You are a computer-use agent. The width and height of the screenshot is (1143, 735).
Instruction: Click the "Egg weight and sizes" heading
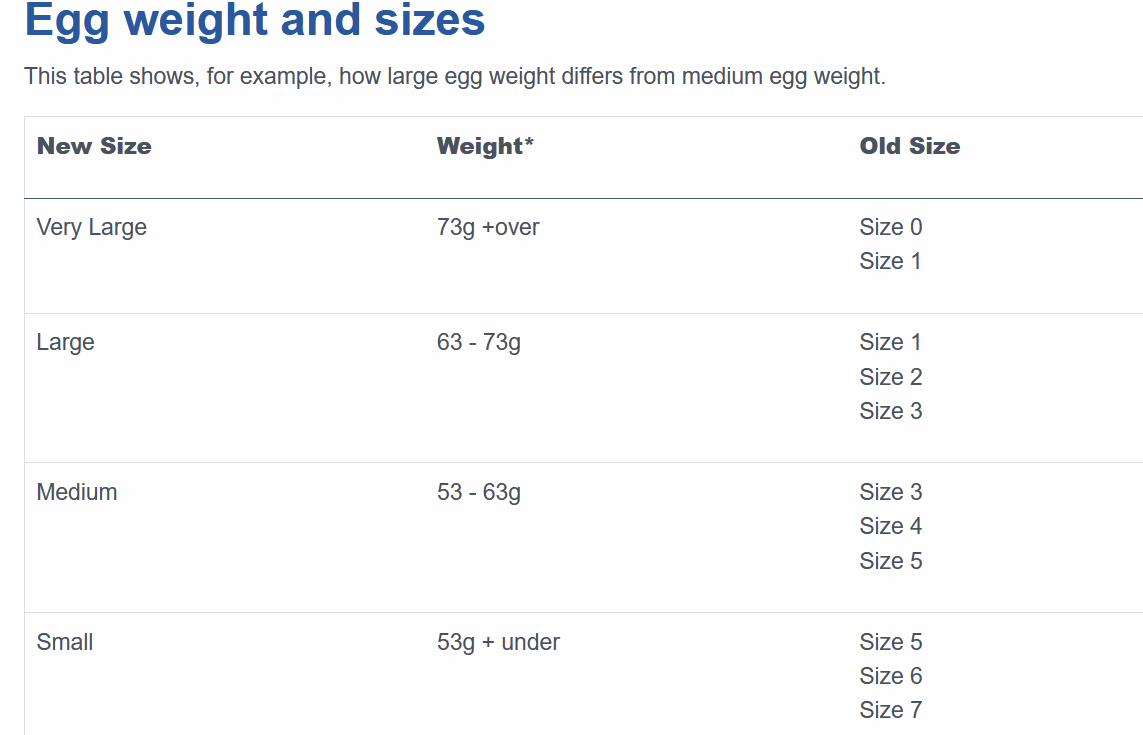click(255, 20)
